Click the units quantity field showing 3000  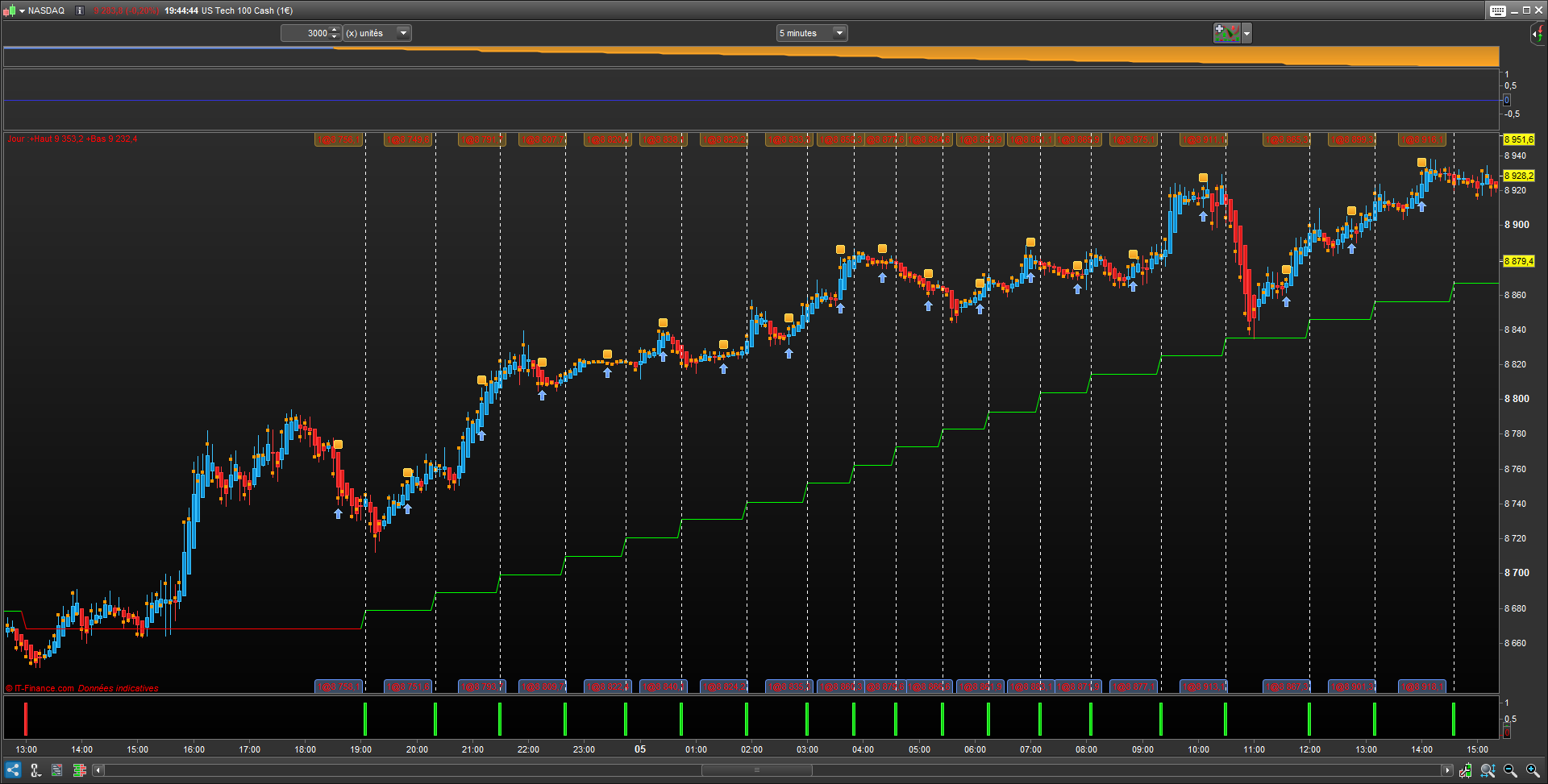(x=305, y=33)
